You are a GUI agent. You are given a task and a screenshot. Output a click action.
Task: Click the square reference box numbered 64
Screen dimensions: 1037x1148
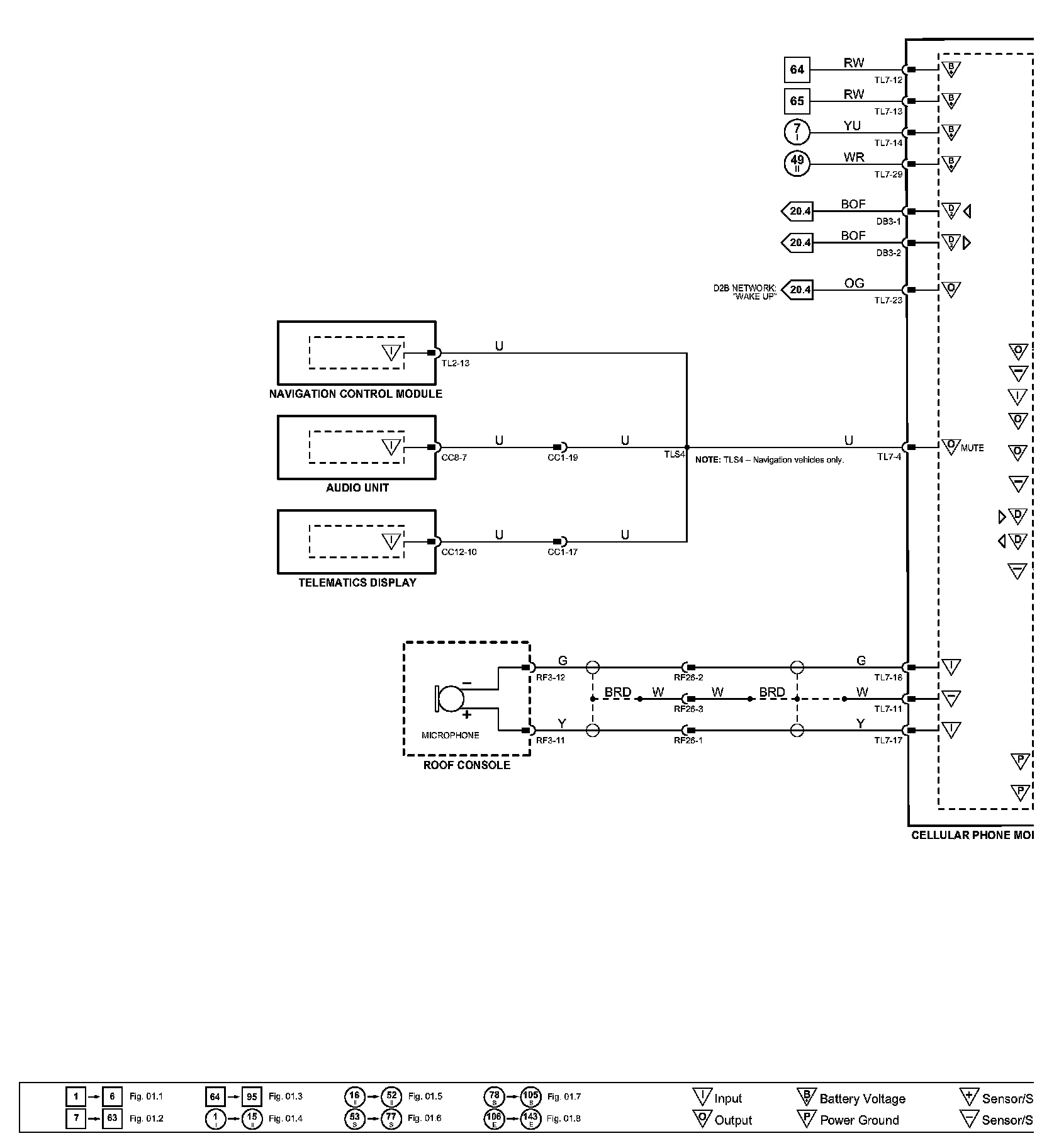[x=797, y=70]
